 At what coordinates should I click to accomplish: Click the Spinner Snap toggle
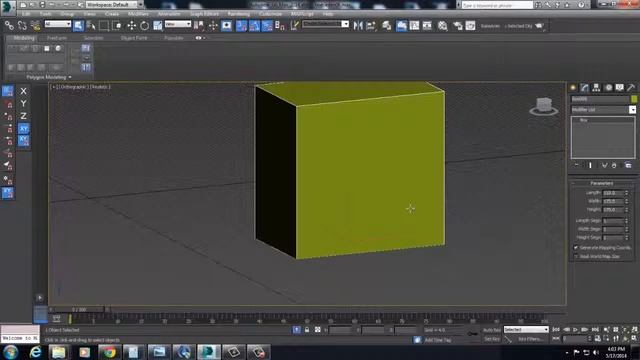(x=280, y=26)
